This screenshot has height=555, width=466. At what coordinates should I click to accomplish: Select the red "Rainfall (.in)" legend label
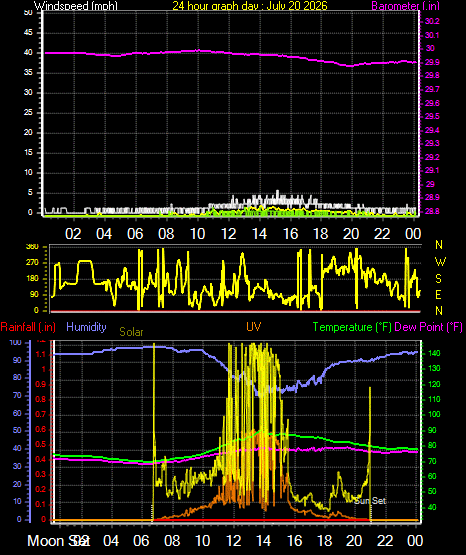(28, 327)
